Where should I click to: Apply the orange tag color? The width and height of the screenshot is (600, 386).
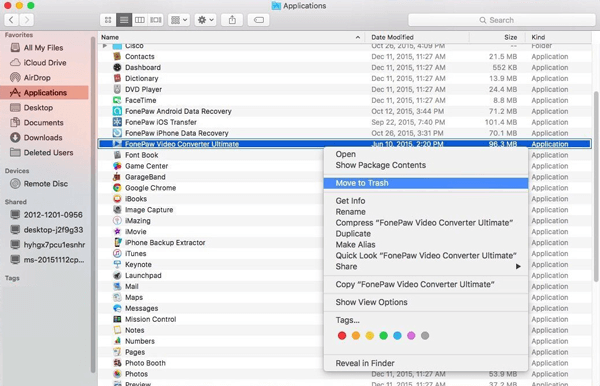[356, 336]
